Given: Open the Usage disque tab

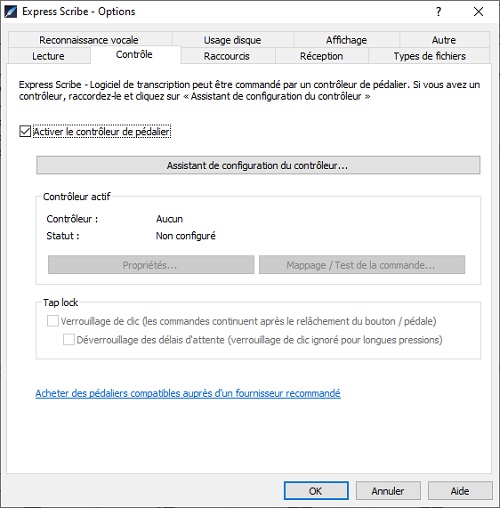Looking at the screenshot, I should tap(232, 40).
